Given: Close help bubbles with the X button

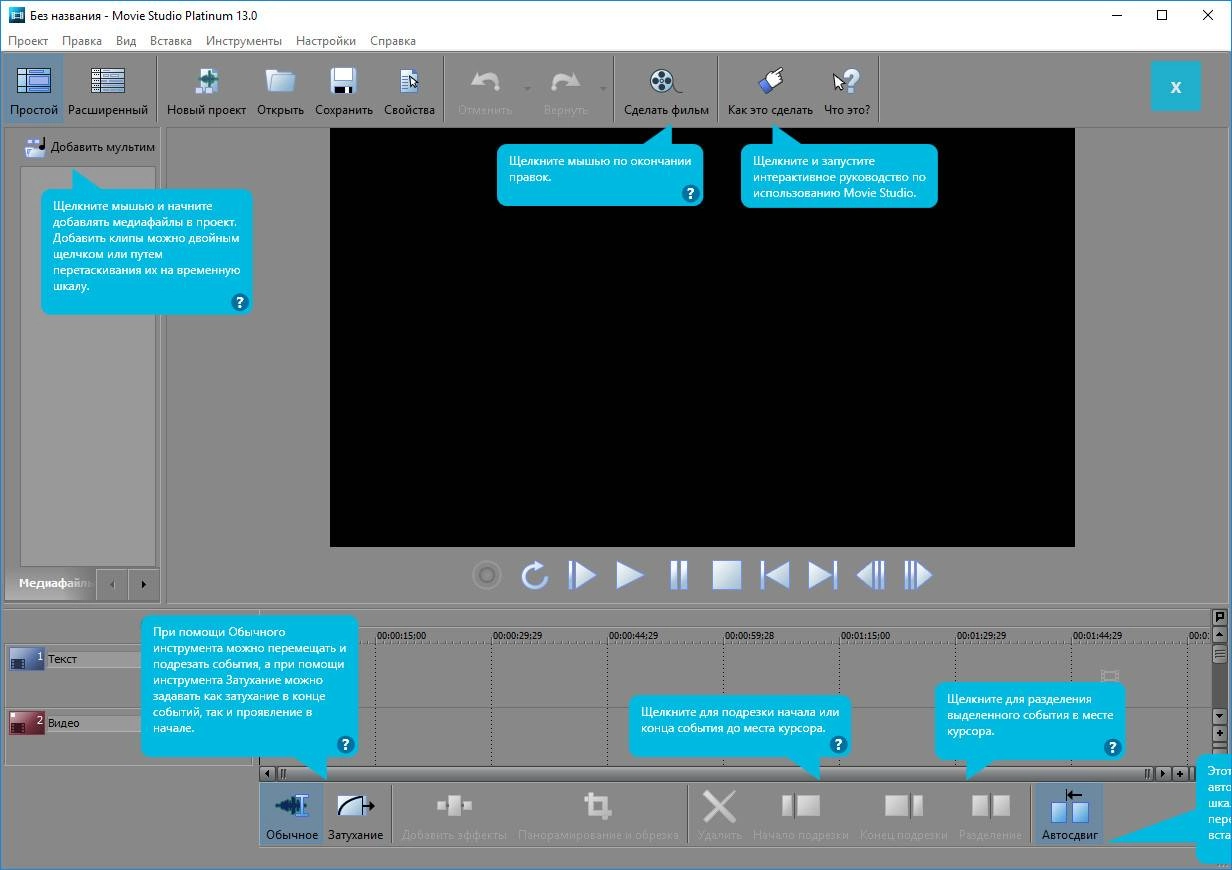Looking at the screenshot, I should click(1176, 86).
